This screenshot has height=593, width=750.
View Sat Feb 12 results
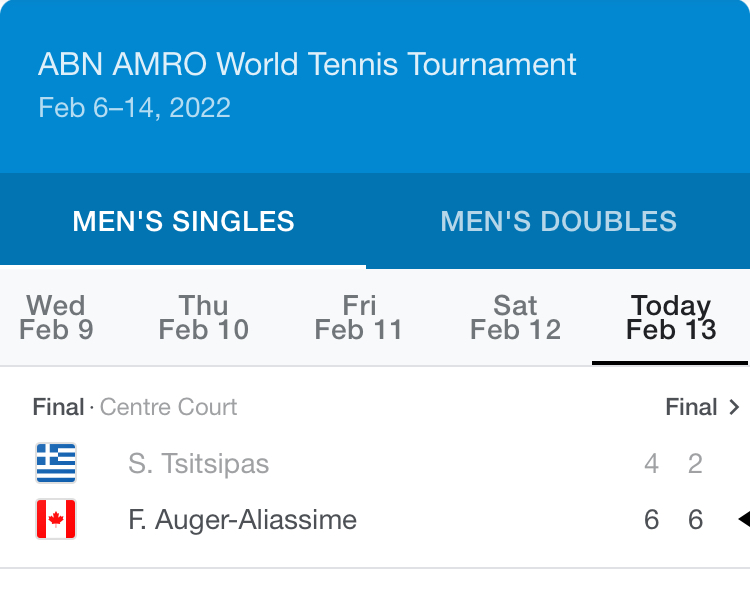pos(515,318)
